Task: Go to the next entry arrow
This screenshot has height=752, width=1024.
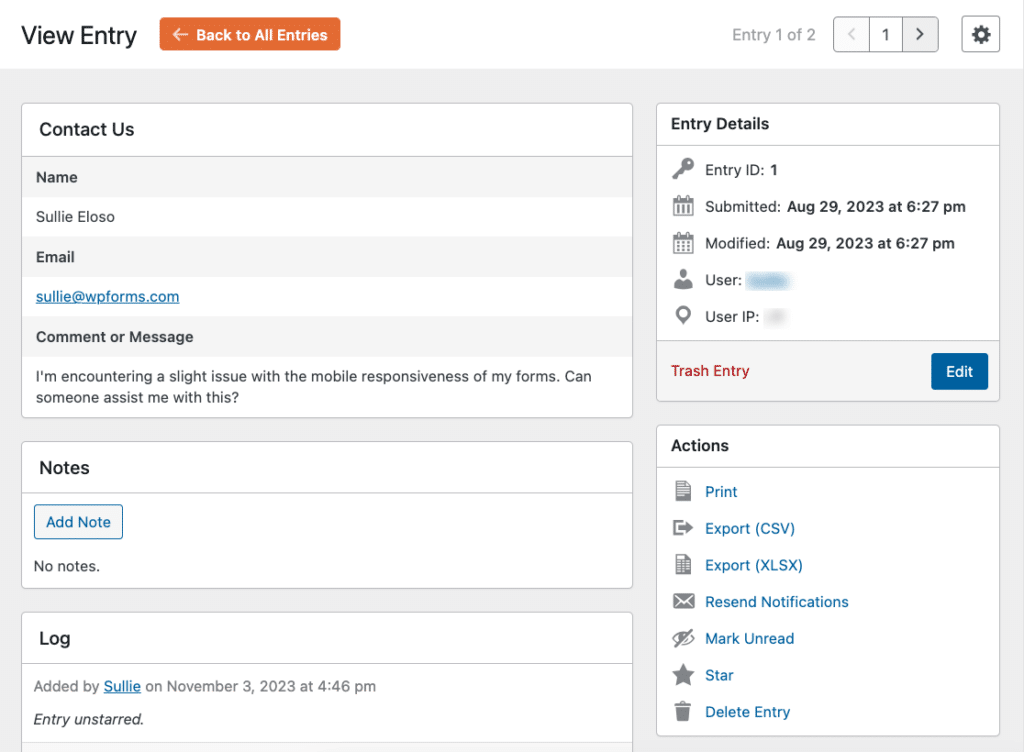Action: coord(920,35)
